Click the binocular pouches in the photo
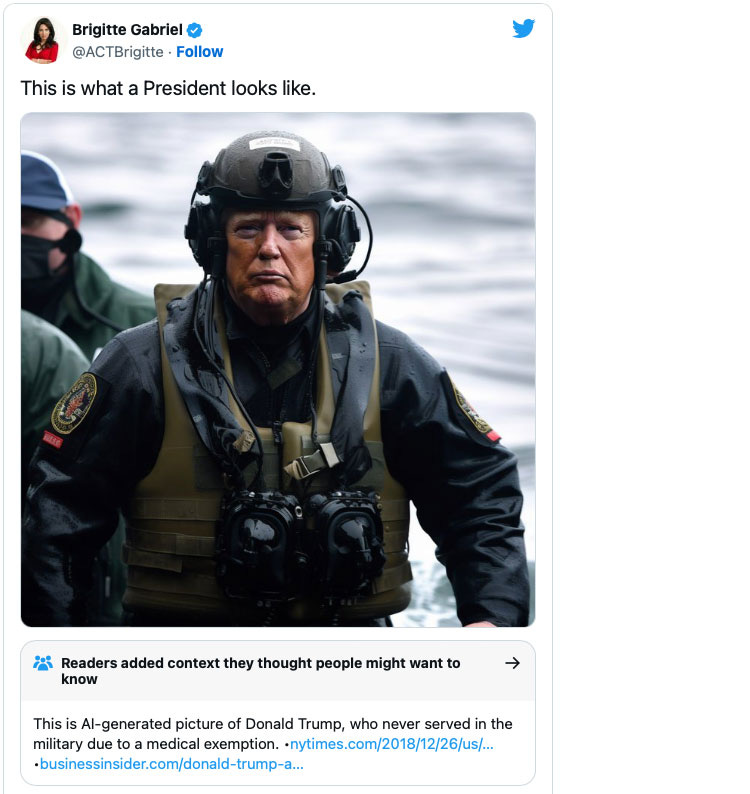750x794 pixels. 301,541
